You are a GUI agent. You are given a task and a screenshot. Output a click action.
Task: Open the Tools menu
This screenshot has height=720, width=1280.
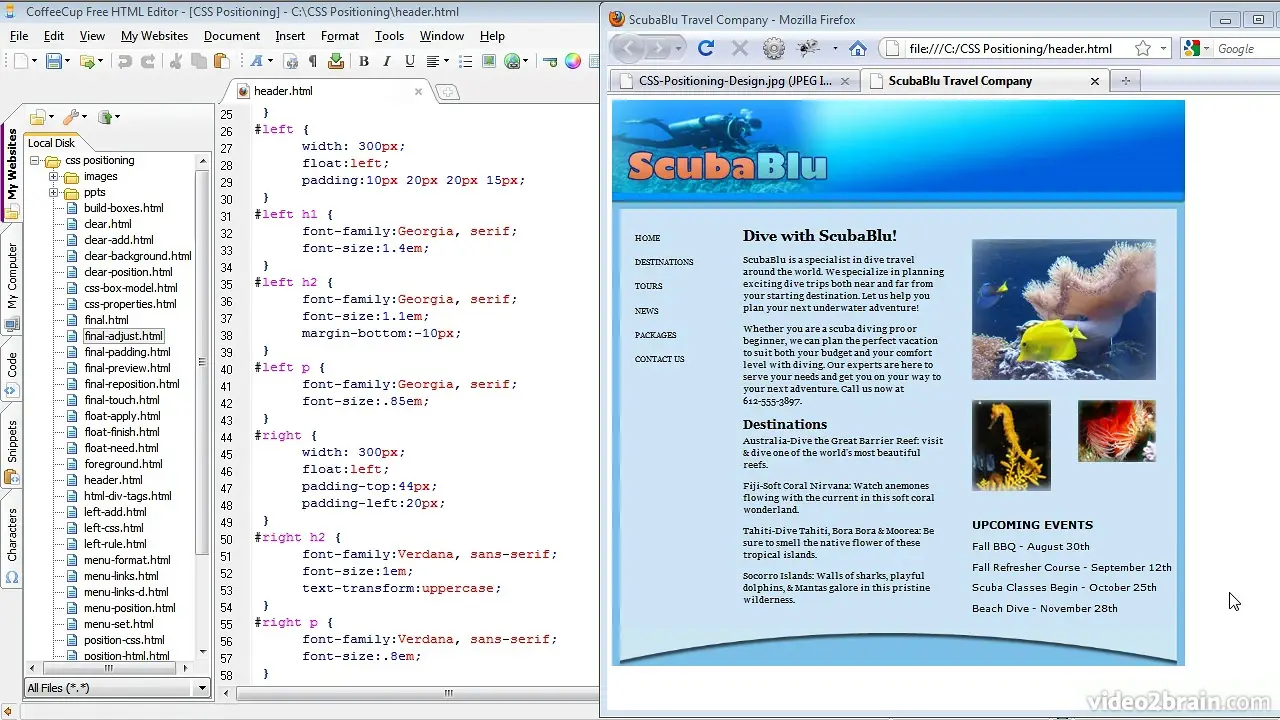point(389,36)
